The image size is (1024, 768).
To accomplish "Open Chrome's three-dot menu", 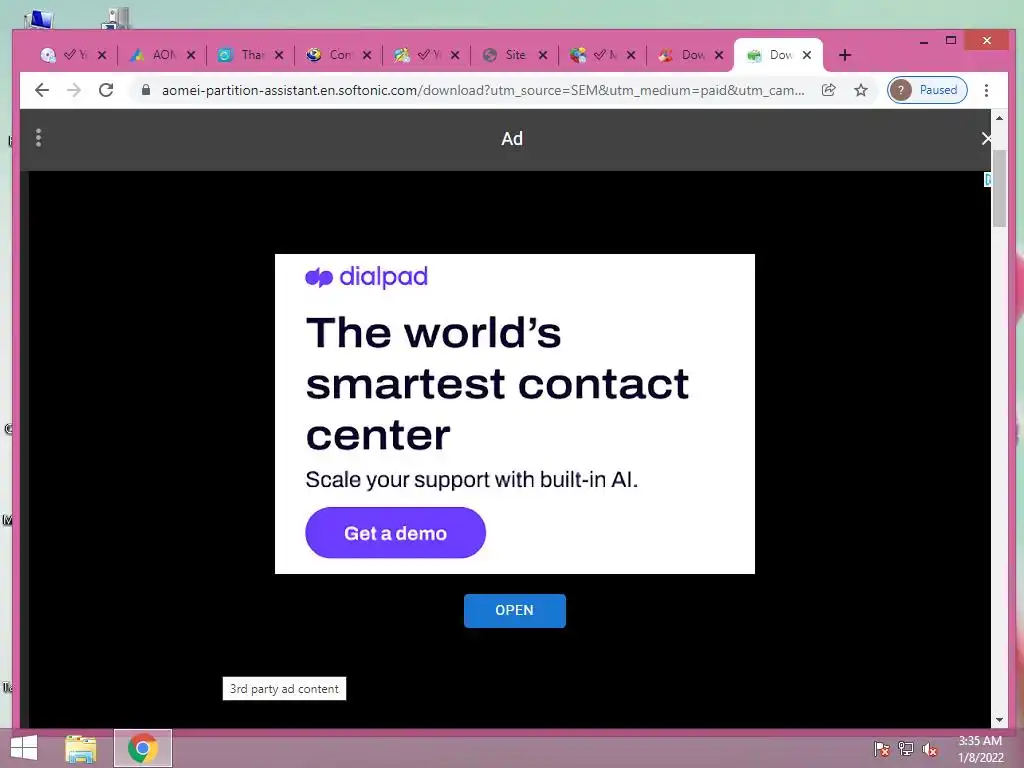I will pyautogui.click(x=986, y=90).
